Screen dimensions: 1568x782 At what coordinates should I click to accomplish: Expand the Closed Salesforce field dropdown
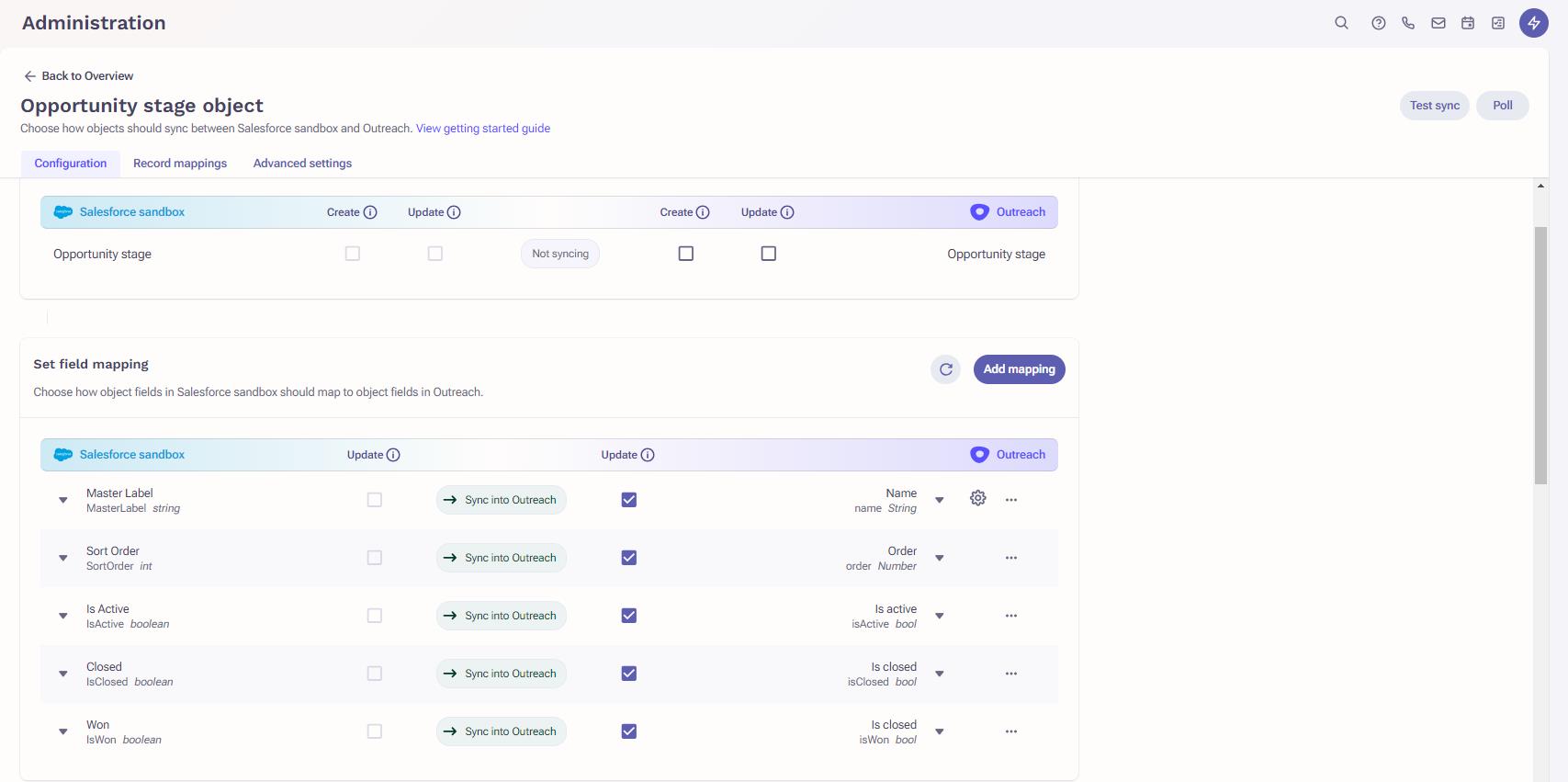63,674
